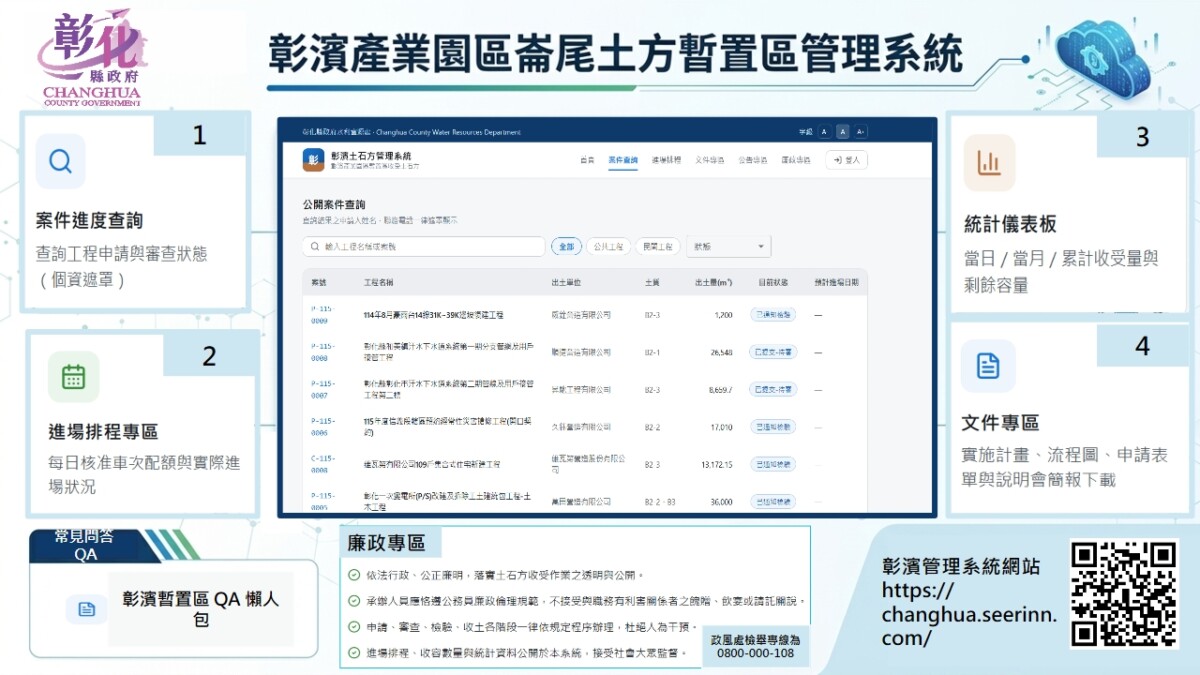Click the status badge in row P-115-0005
1200x675 pixels.
[772, 500]
